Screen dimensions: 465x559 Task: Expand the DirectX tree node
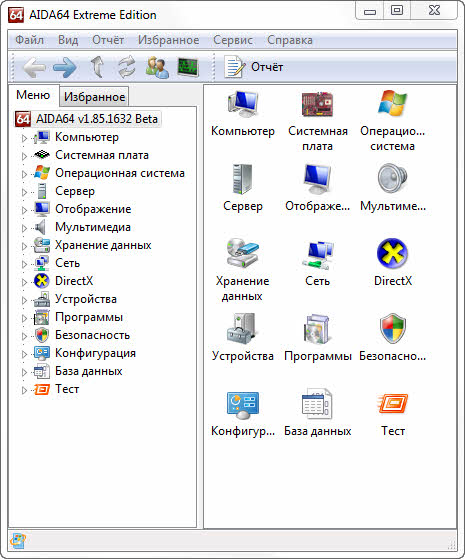[24, 282]
